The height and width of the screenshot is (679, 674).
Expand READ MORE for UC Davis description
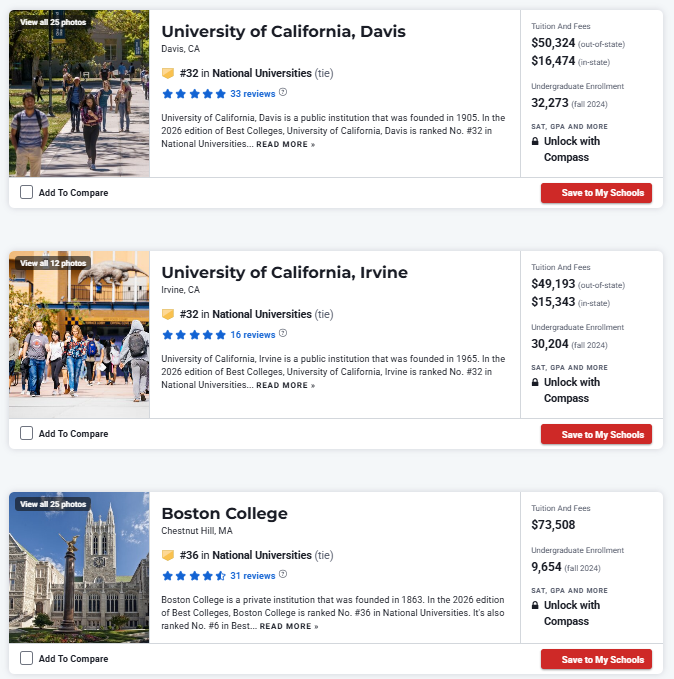(285, 144)
